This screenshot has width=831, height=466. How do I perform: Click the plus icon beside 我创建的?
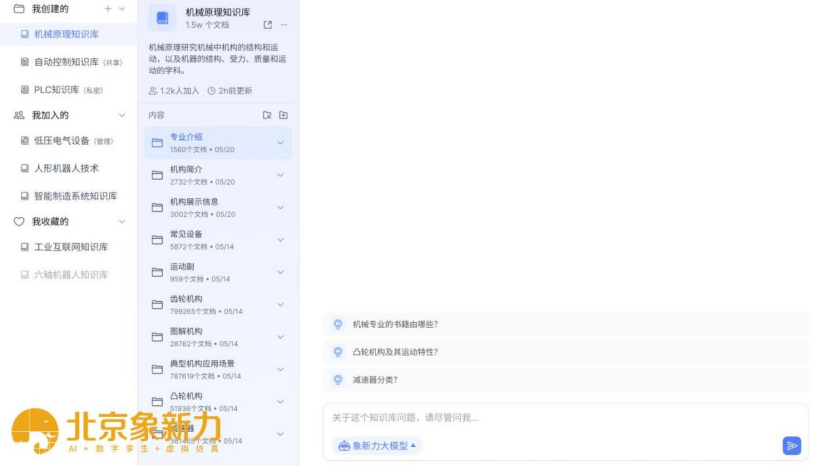[x=108, y=8]
